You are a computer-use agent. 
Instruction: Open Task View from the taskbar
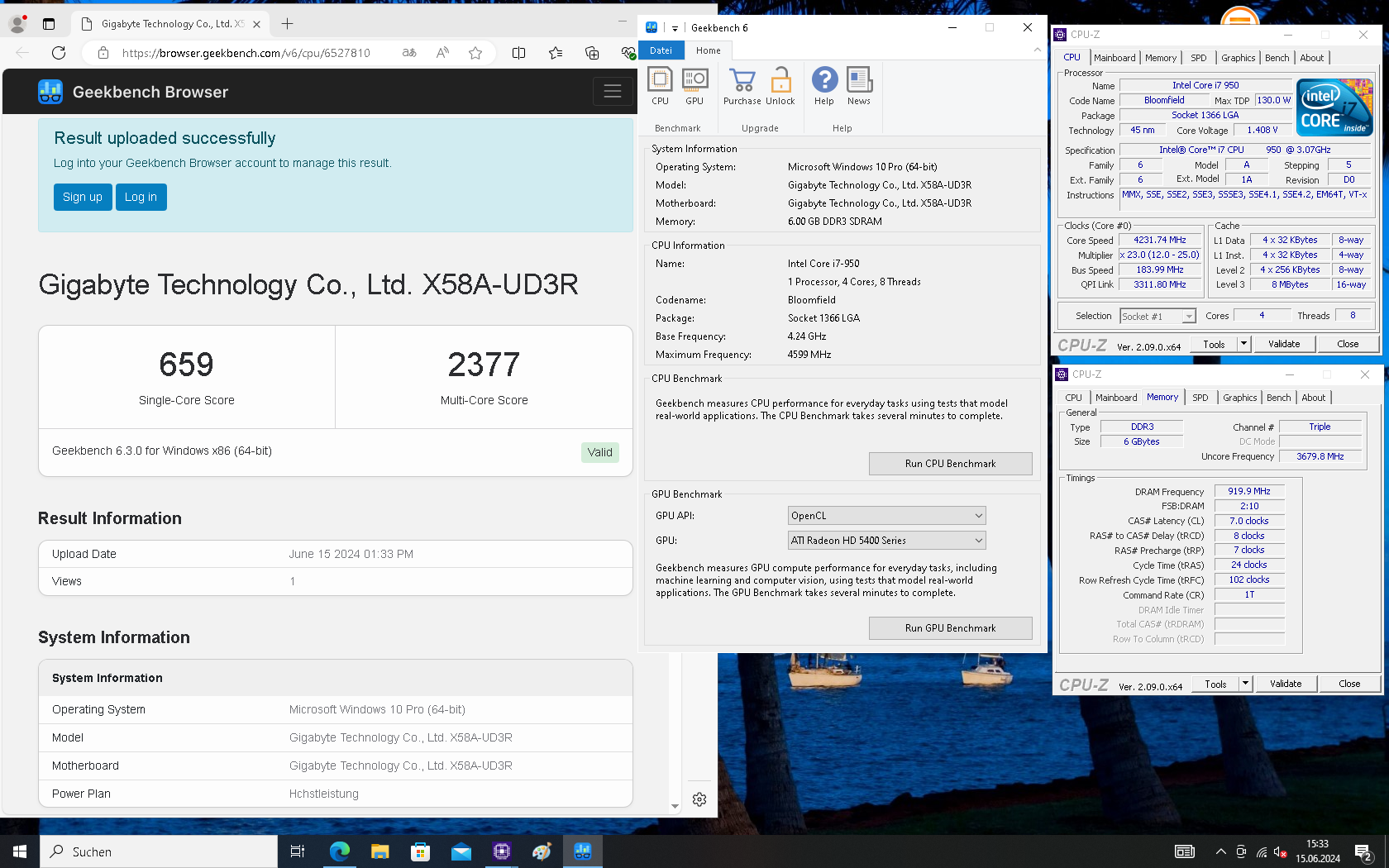coord(298,851)
